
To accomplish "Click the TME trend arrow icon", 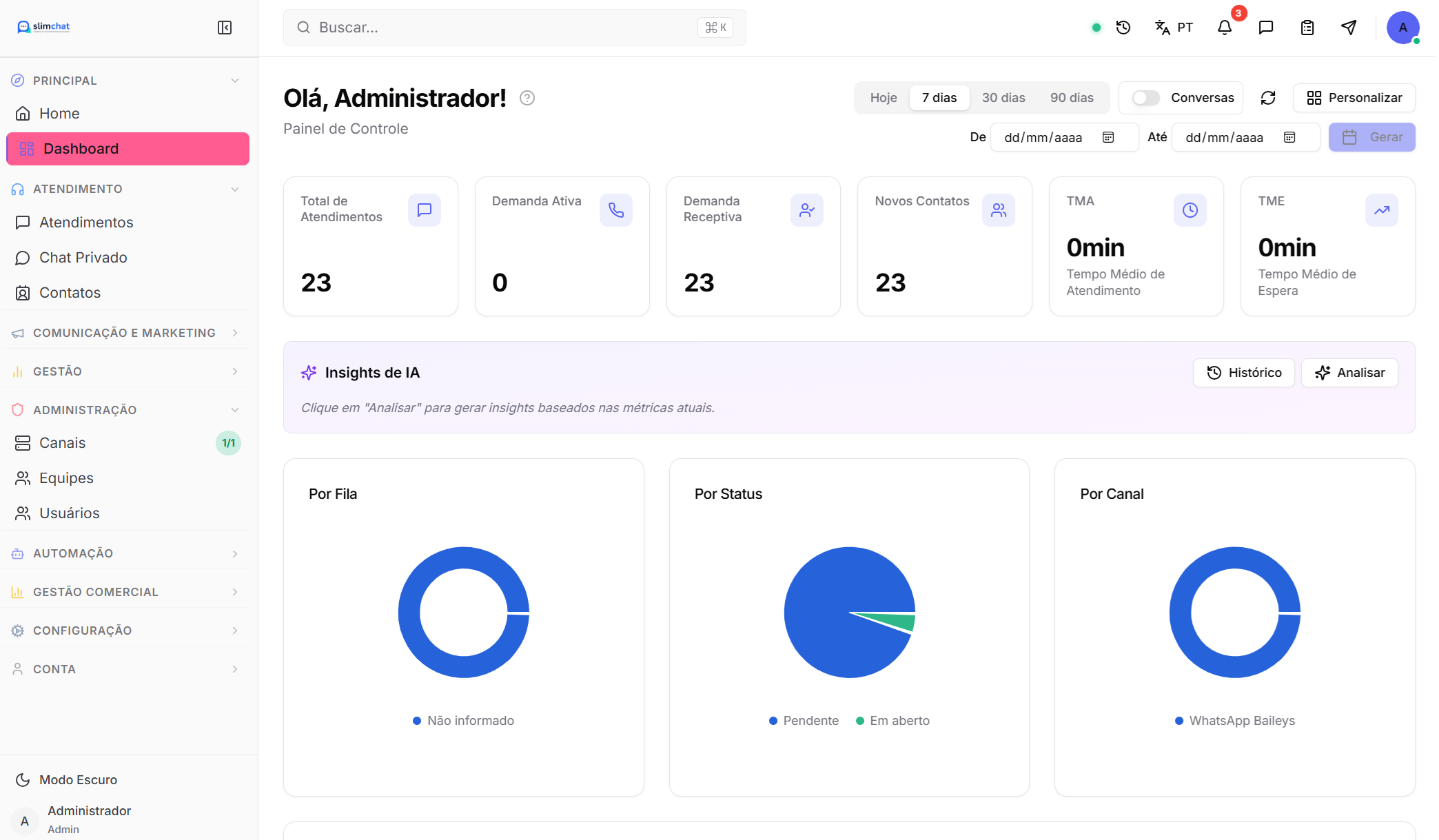I will point(1382,210).
